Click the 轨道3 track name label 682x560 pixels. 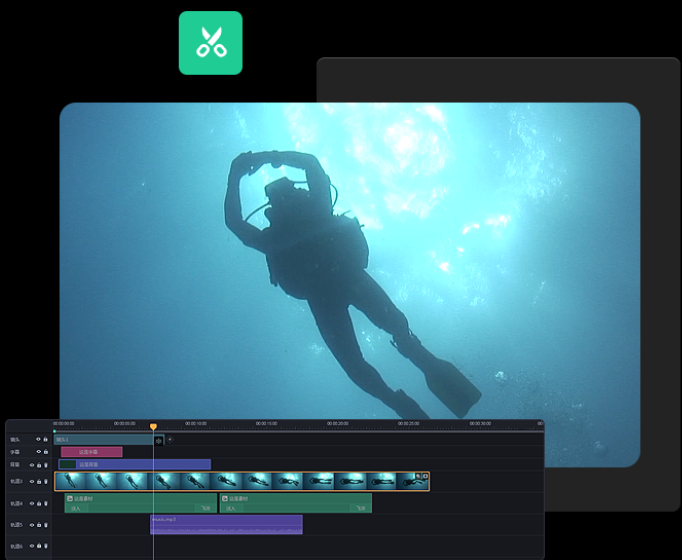pyautogui.click(x=17, y=482)
